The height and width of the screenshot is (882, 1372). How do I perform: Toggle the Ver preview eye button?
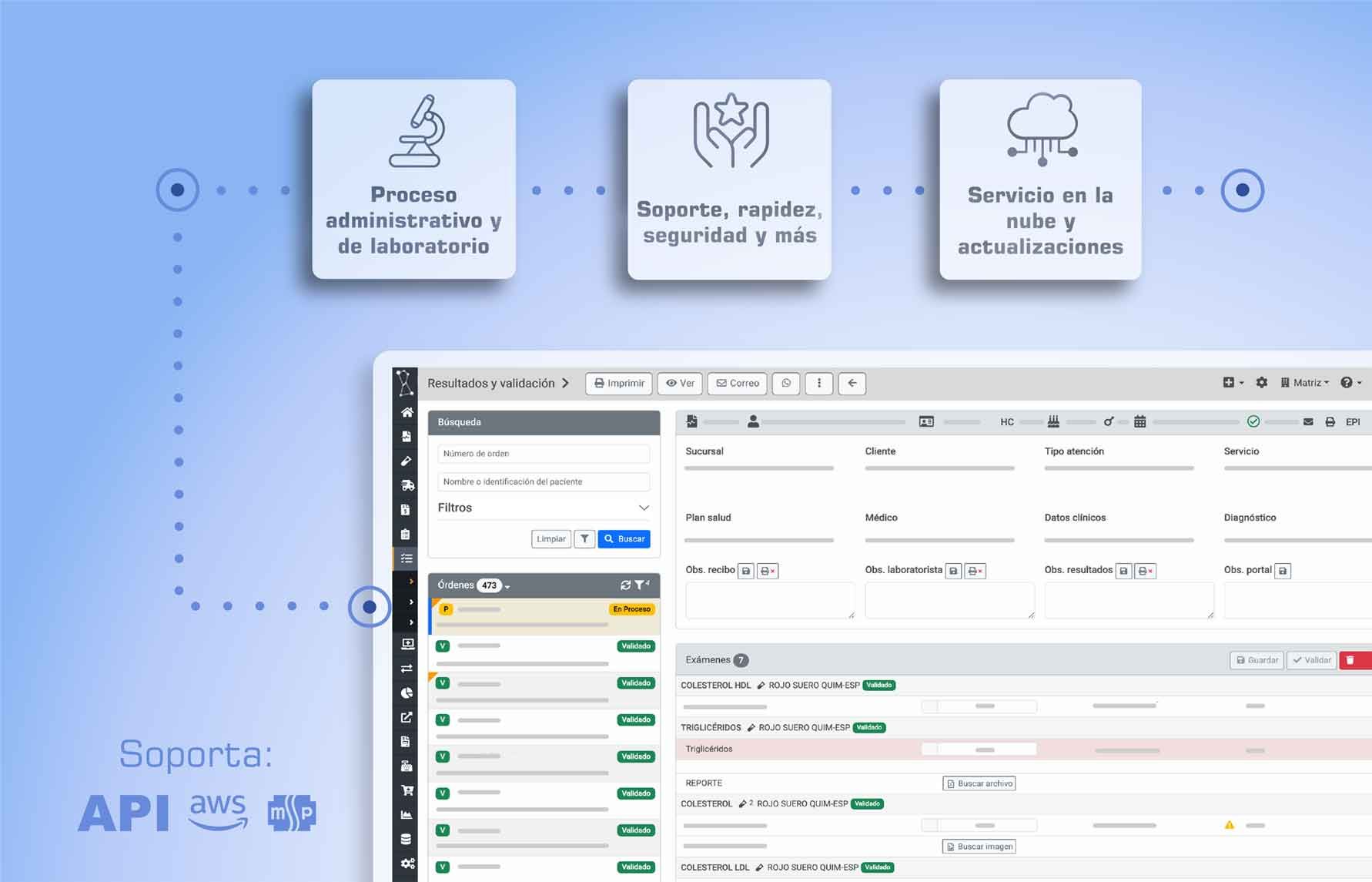pyautogui.click(x=680, y=383)
